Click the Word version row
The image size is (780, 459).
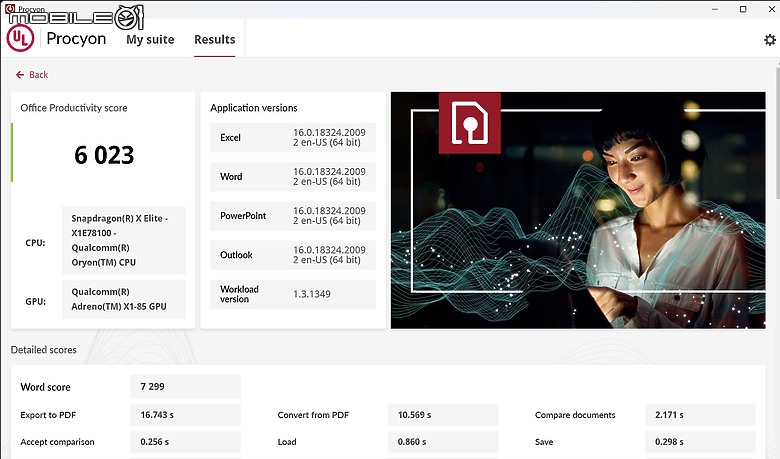tap(293, 177)
